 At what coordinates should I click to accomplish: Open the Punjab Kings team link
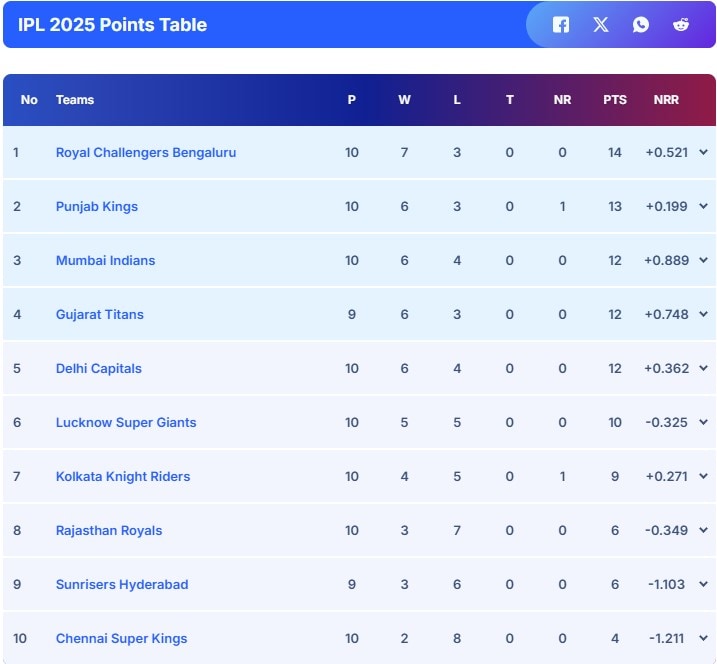(97, 207)
